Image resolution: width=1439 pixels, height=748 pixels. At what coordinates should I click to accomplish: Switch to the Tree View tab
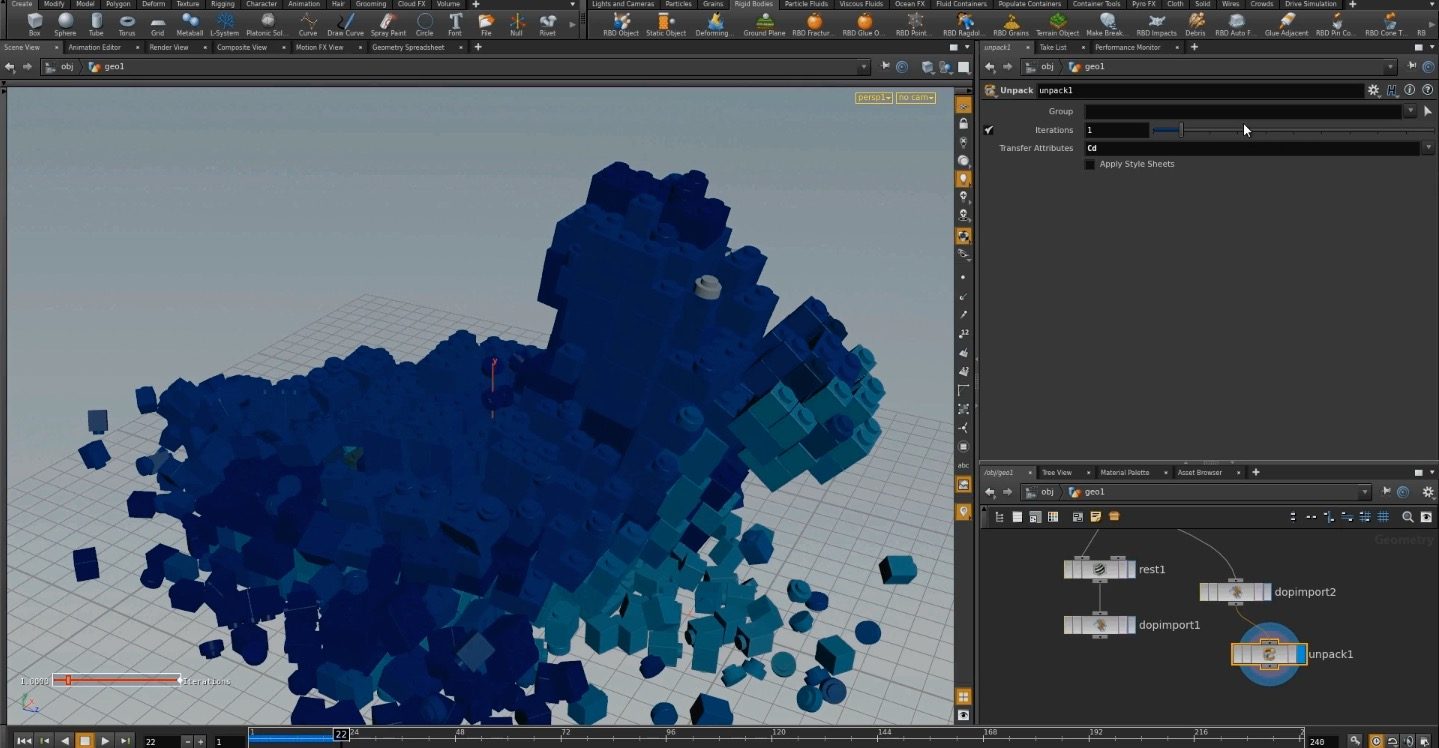(x=1056, y=472)
